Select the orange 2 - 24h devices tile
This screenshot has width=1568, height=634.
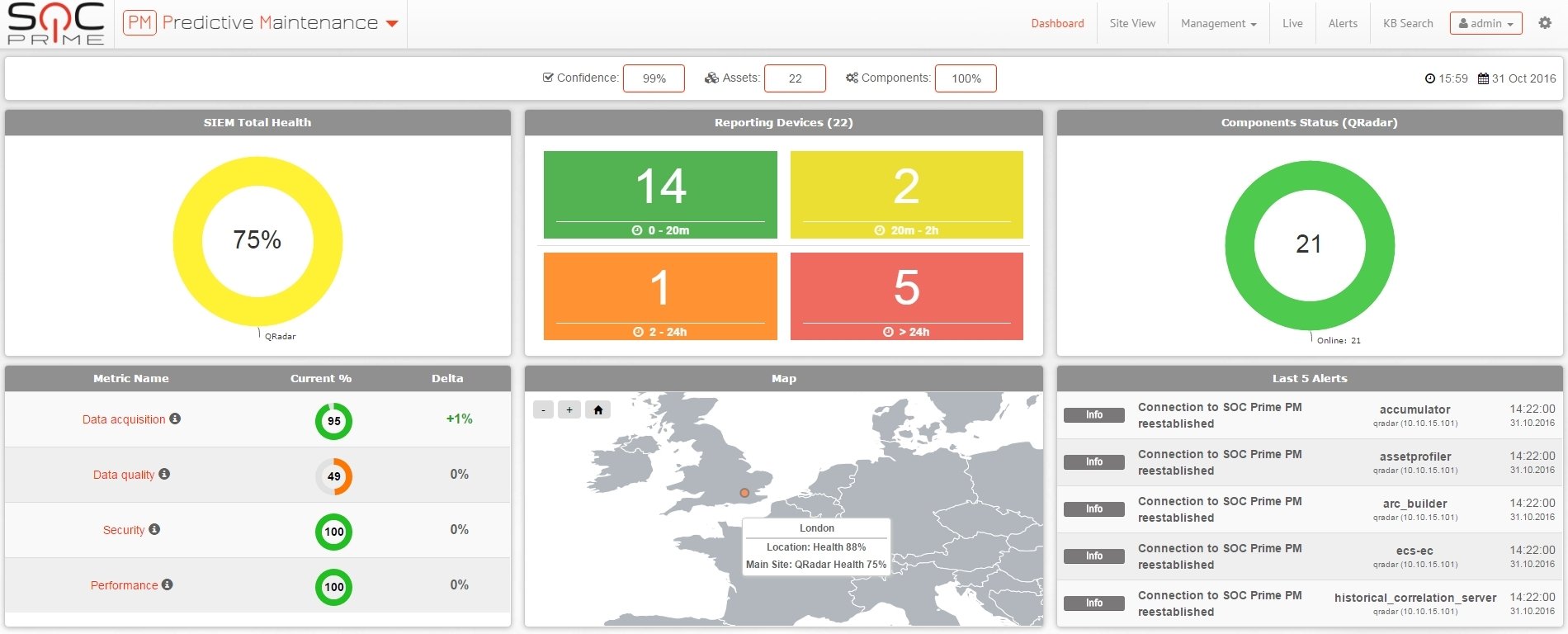pos(660,296)
